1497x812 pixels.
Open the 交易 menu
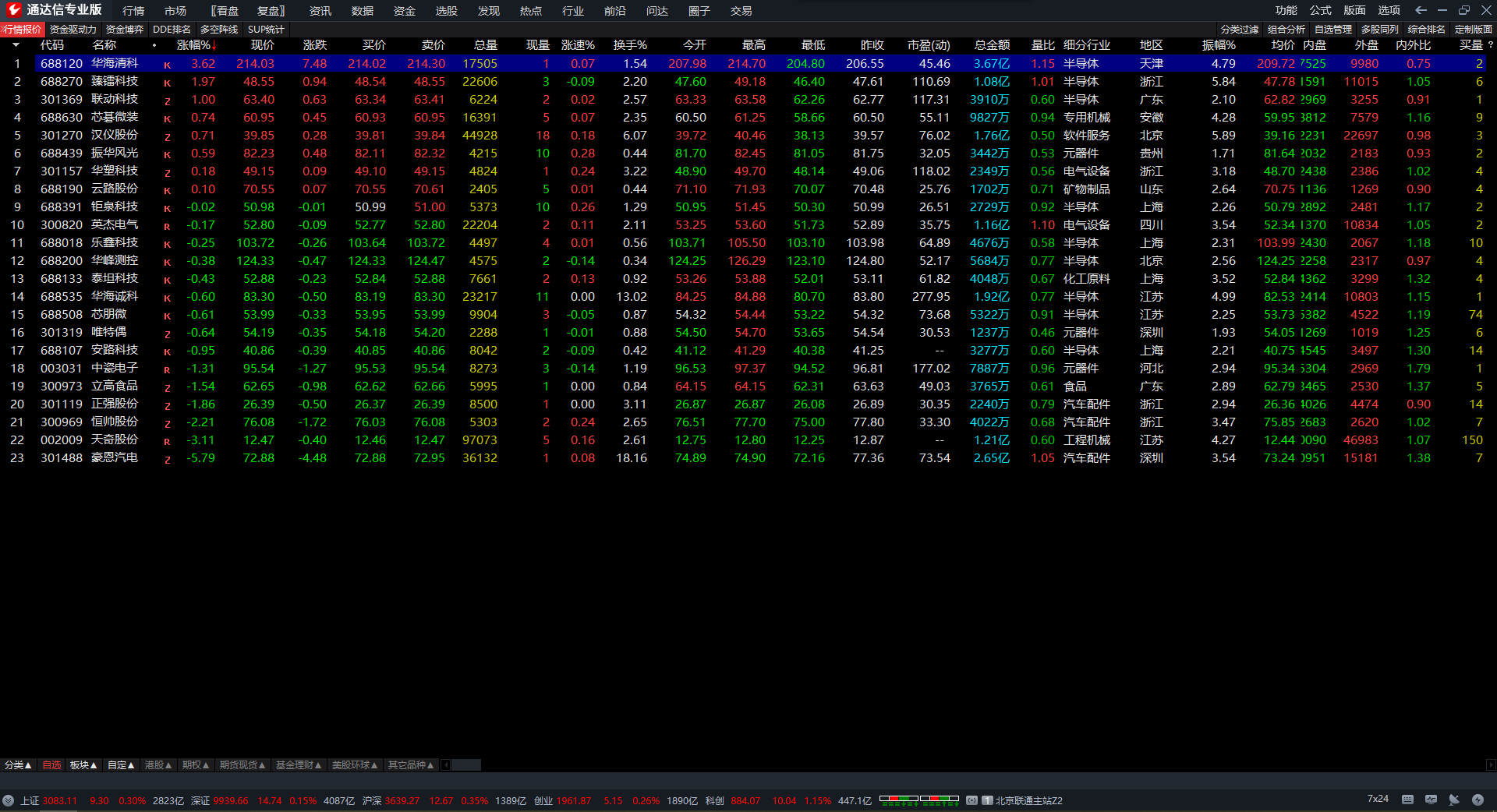[x=741, y=11]
